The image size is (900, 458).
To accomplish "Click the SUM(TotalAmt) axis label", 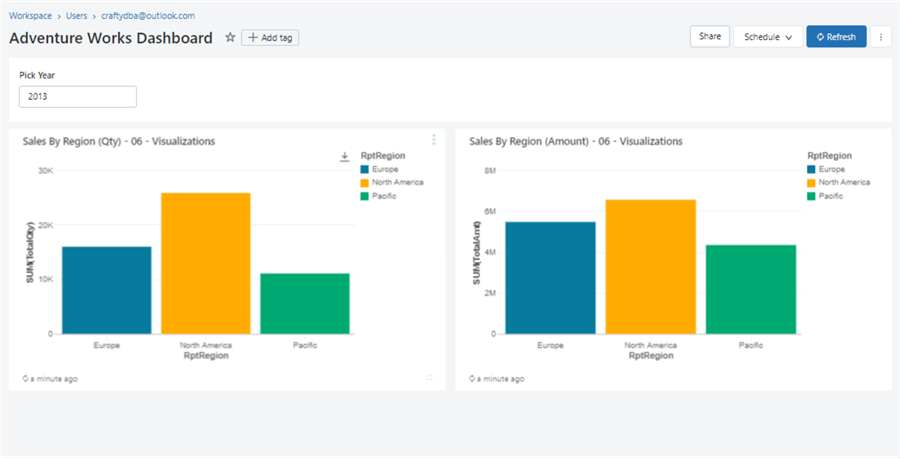I will 477,253.
